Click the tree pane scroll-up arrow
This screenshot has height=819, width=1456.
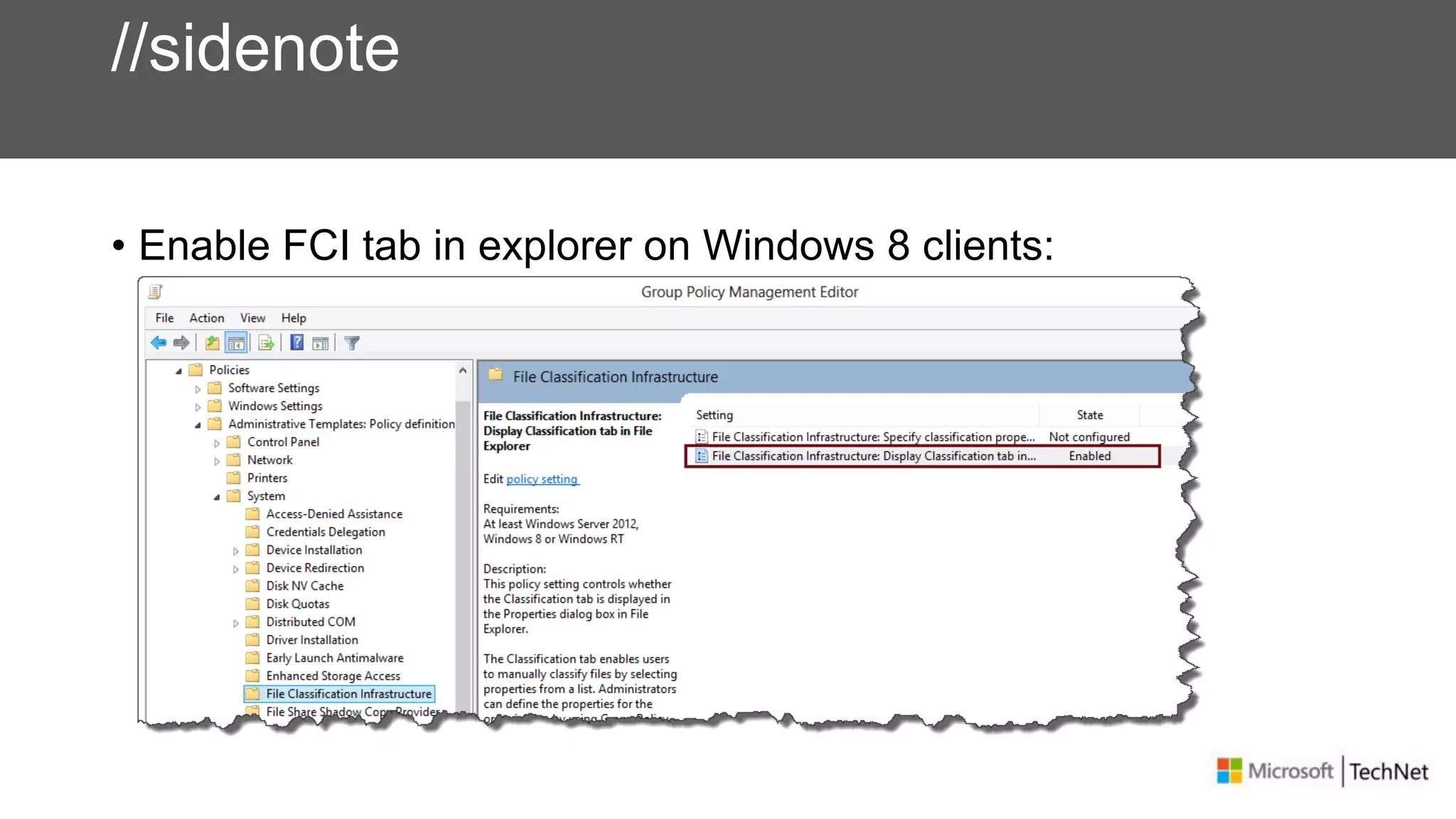pyautogui.click(x=463, y=370)
